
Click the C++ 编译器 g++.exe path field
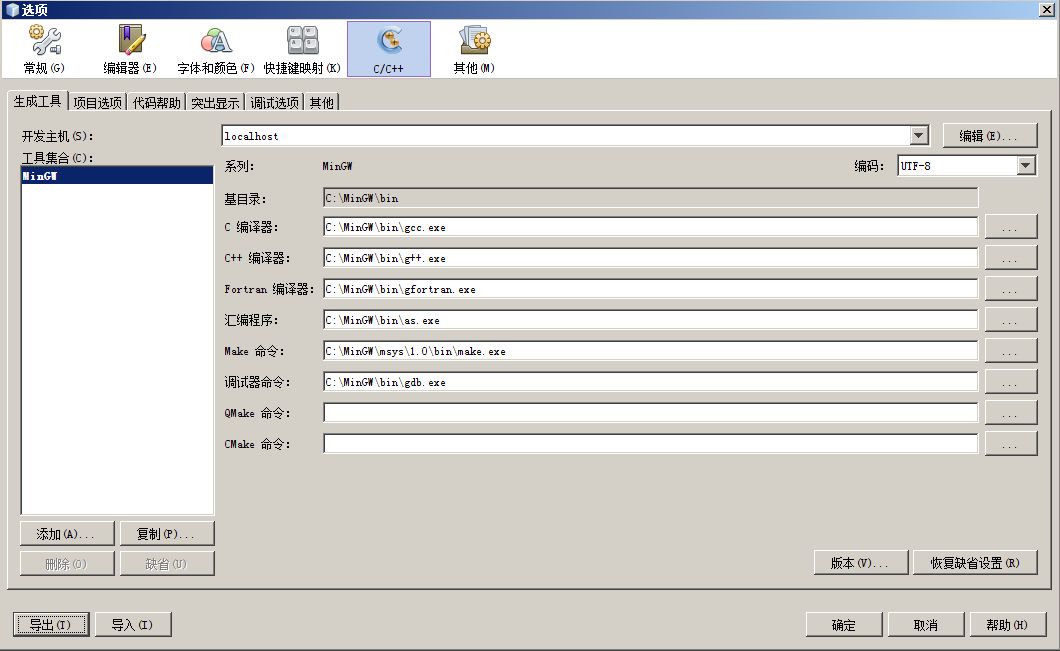(x=650, y=258)
